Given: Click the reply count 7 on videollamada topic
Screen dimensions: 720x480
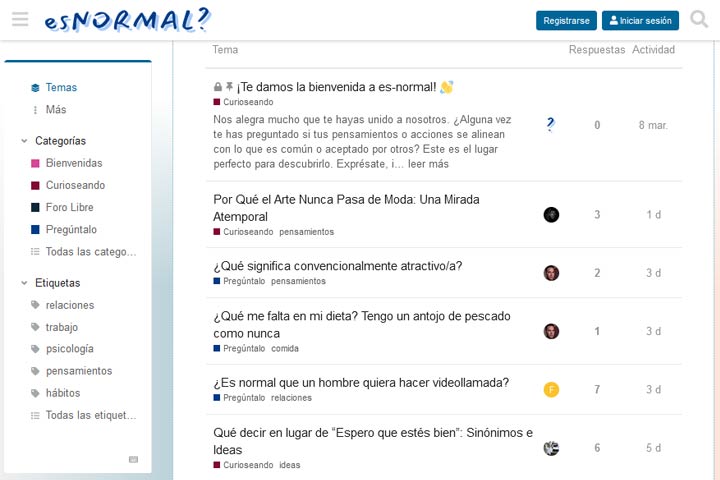Looking at the screenshot, I should 597,390.
